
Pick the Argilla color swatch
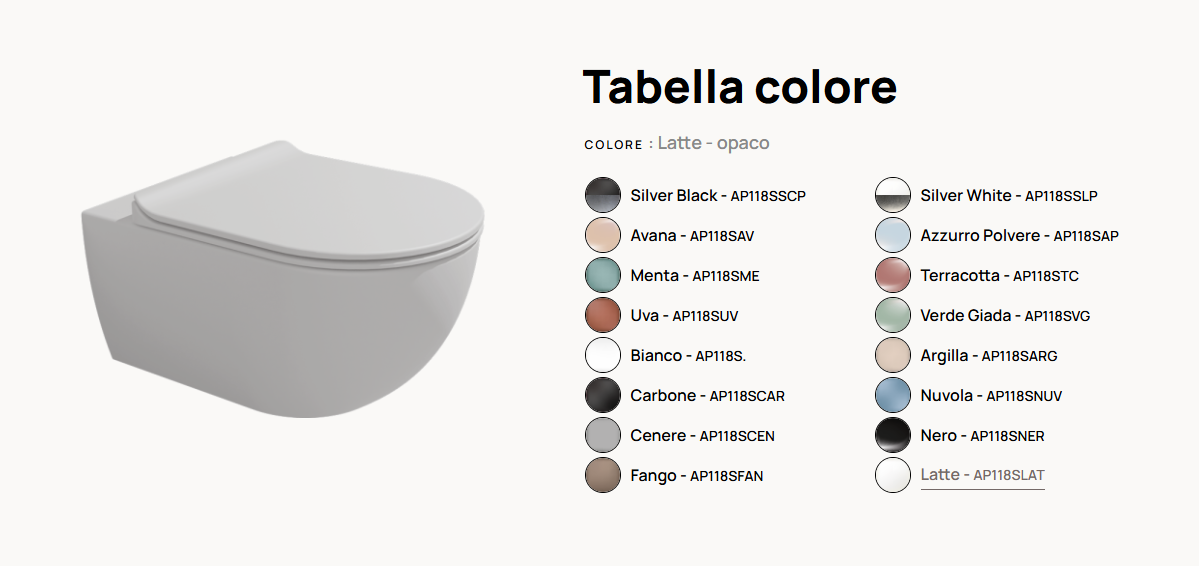coord(893,355)
